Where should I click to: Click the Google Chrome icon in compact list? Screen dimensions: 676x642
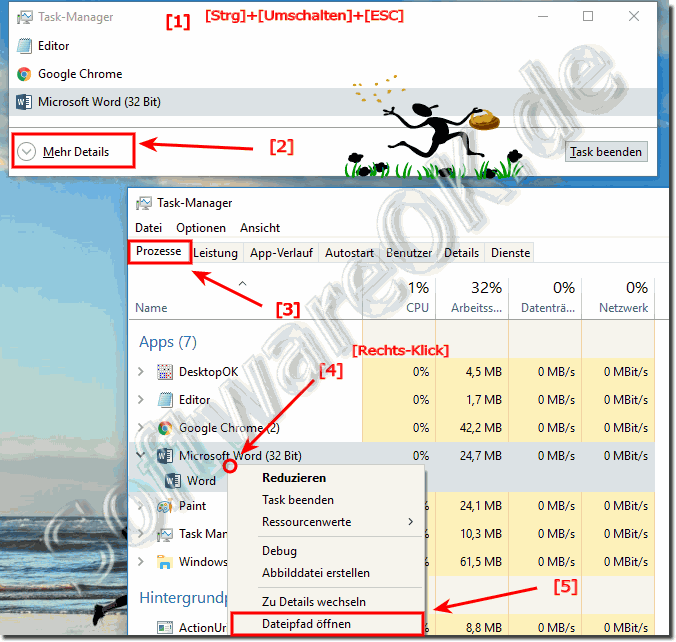[24, 74]
